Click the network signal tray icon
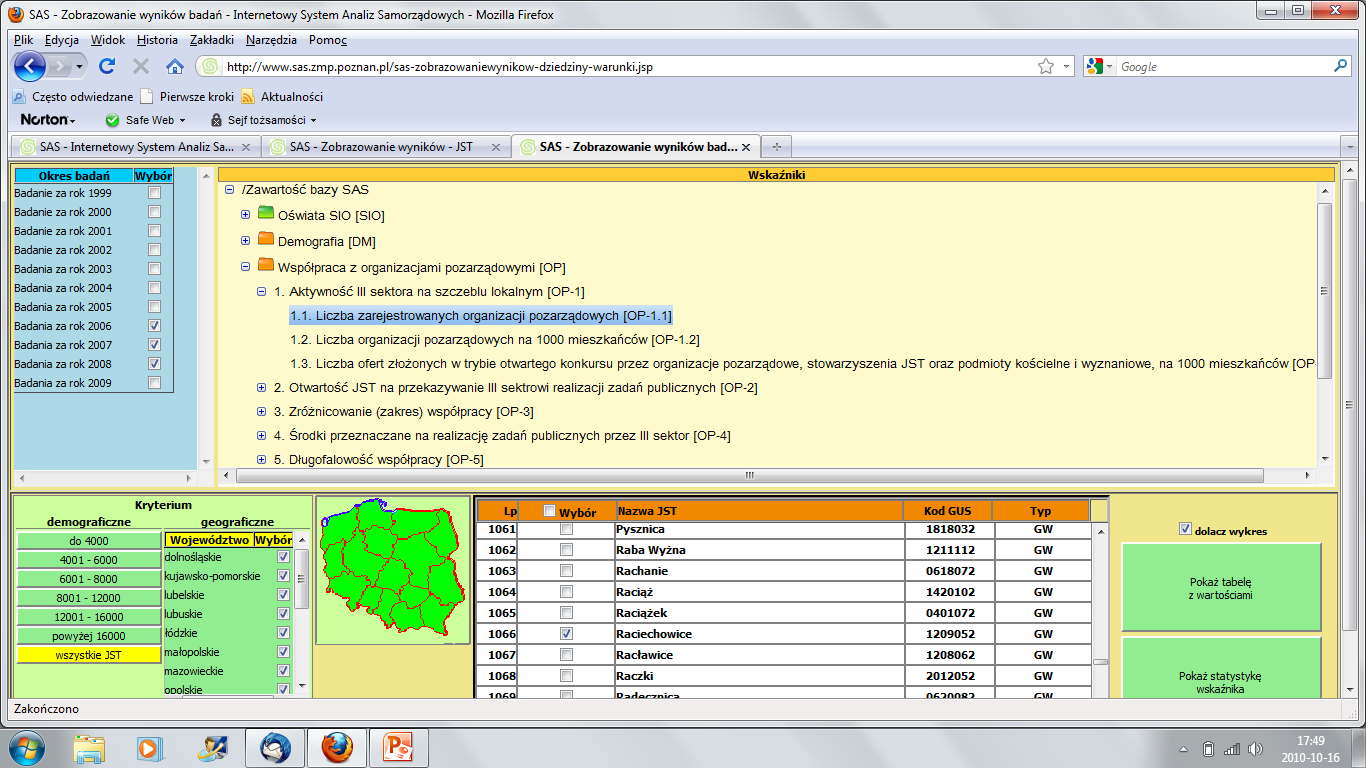 (x=1232, y=749)
